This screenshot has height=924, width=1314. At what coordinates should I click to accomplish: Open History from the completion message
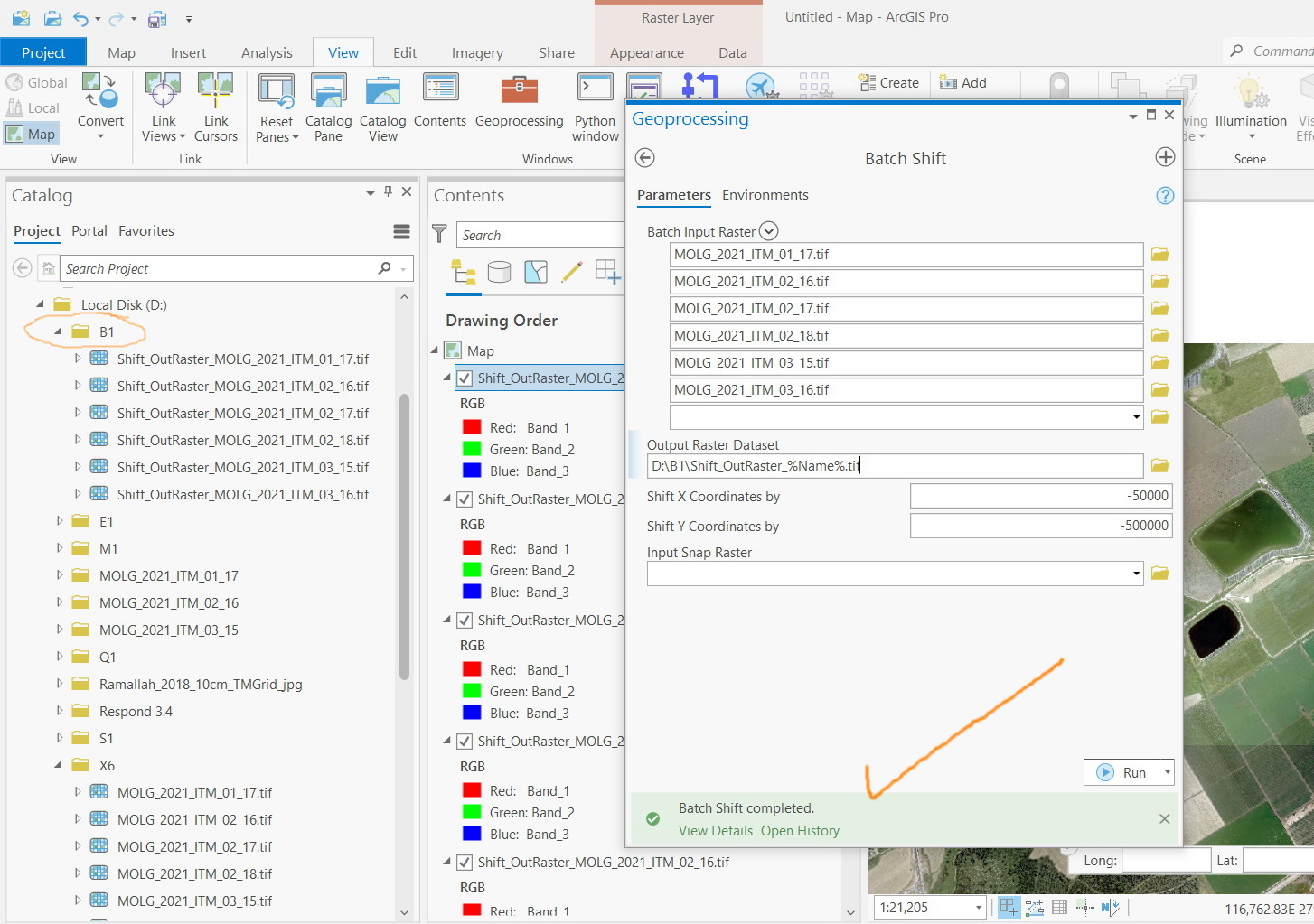(x=800, y=830)
